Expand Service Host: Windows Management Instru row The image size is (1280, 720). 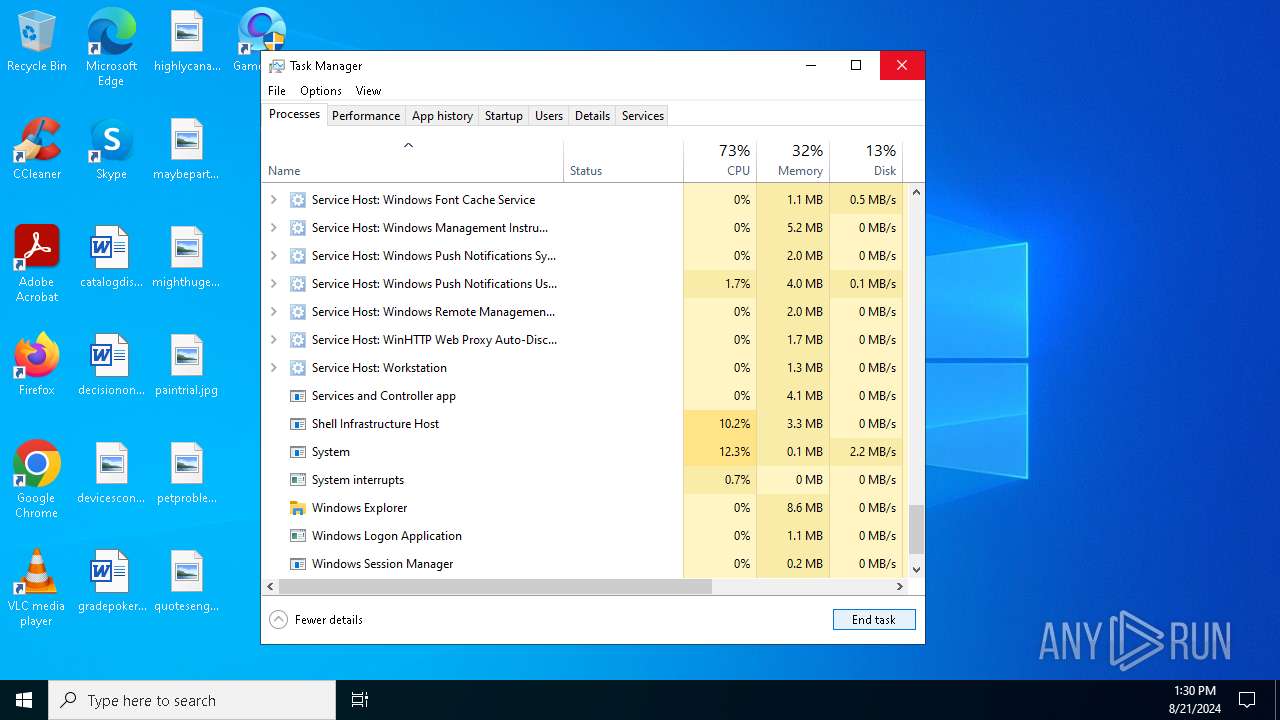point(274,228)
